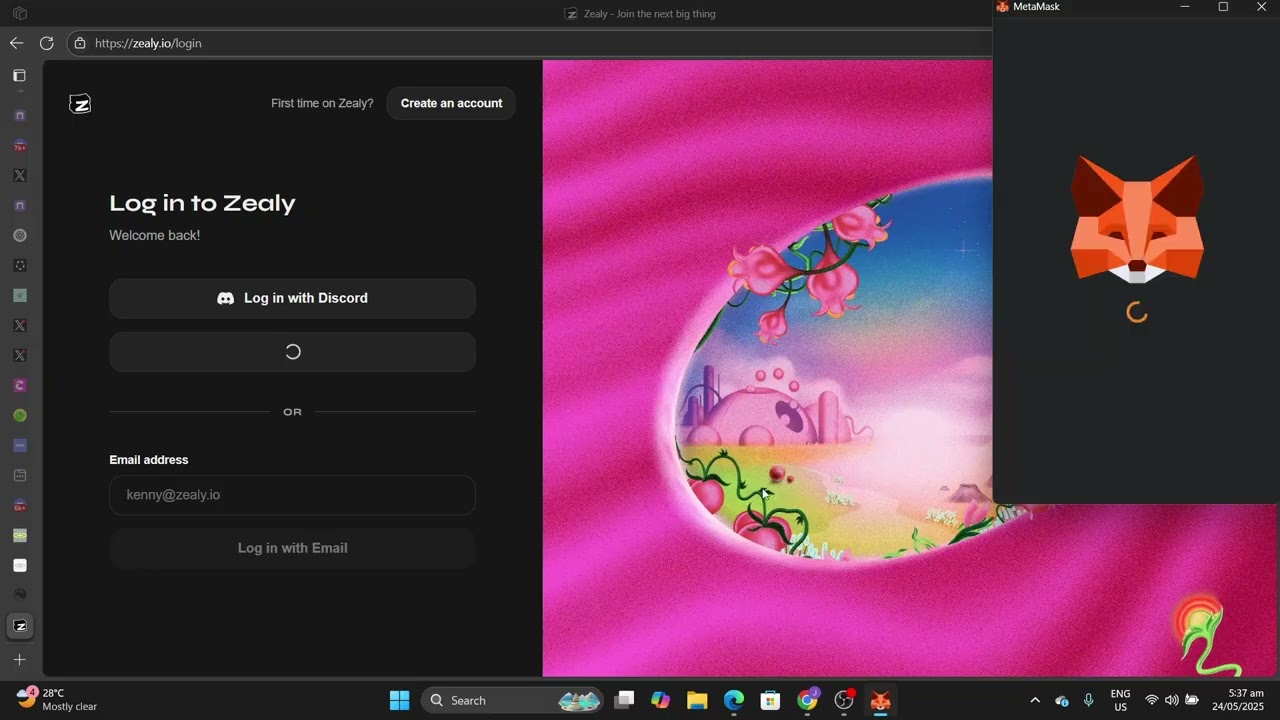
Task: Click the MetaMask fox logo
Action: 1137,220
